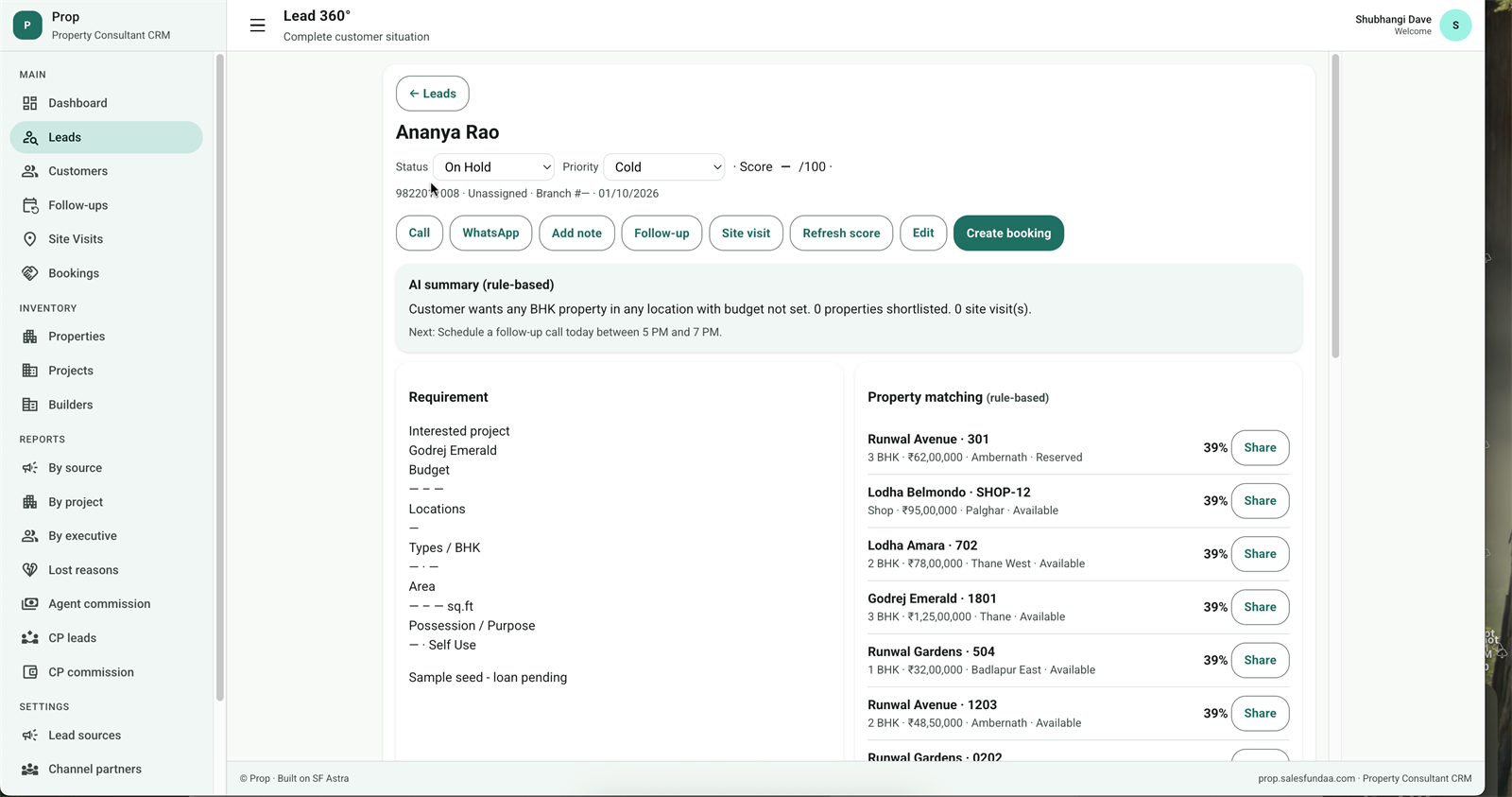Share the Runwal Avenue 301 property

[1260, 448]
